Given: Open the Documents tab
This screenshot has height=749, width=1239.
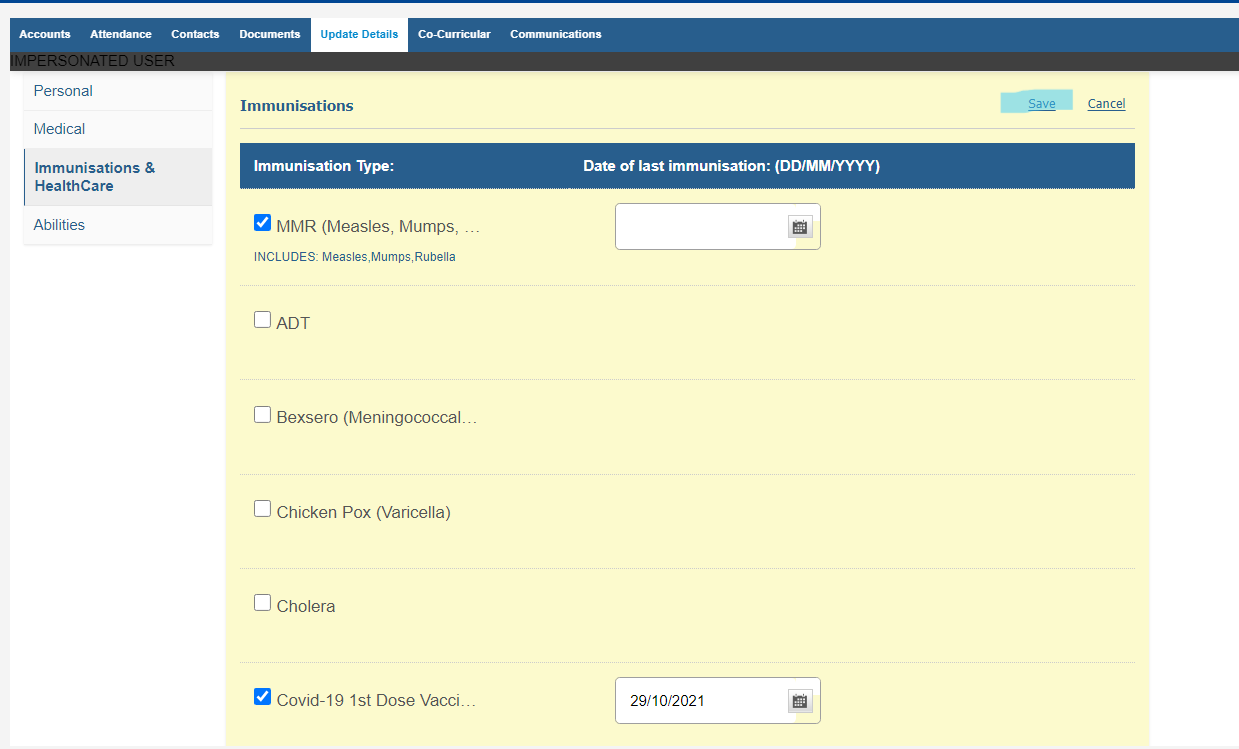Looking at the screenshot, I should coord(270,34).
